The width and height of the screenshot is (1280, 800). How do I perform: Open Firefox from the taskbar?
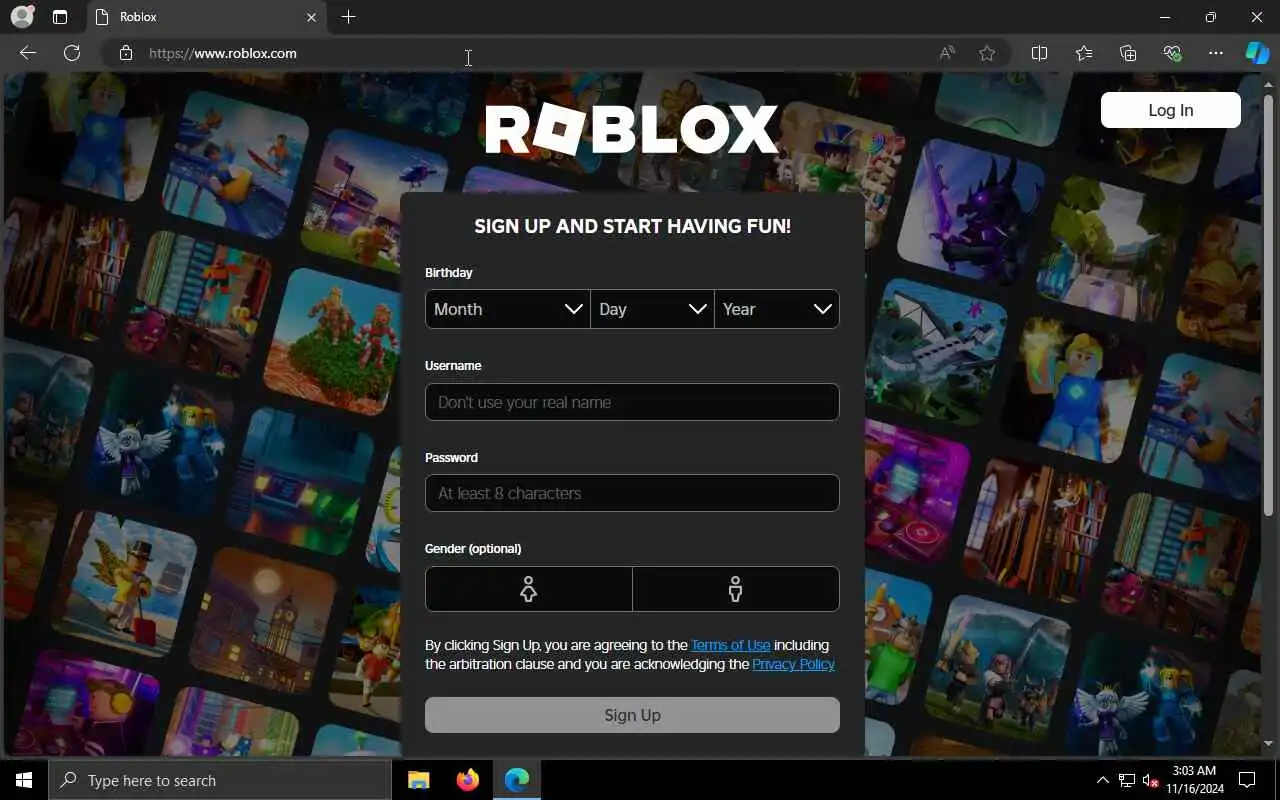(467, 780)
